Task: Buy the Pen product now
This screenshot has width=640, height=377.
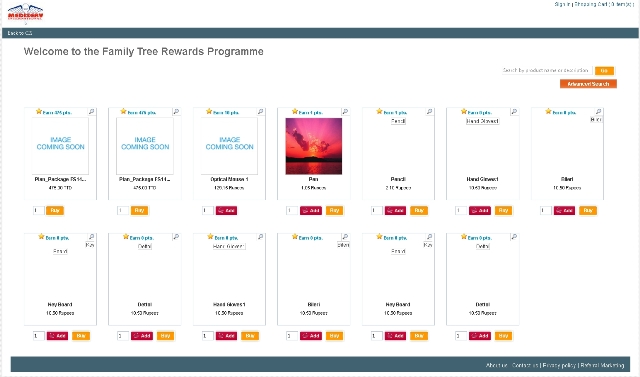Action: click(334, 211)
